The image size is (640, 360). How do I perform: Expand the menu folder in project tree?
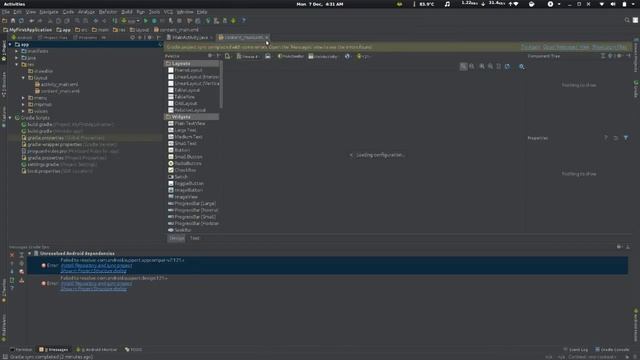(x=23, y=98)
